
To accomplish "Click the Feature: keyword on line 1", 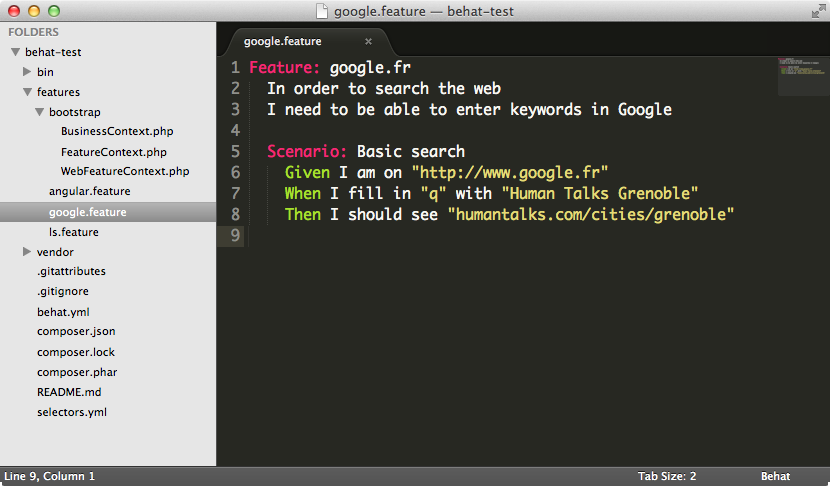I will [284, 67].
